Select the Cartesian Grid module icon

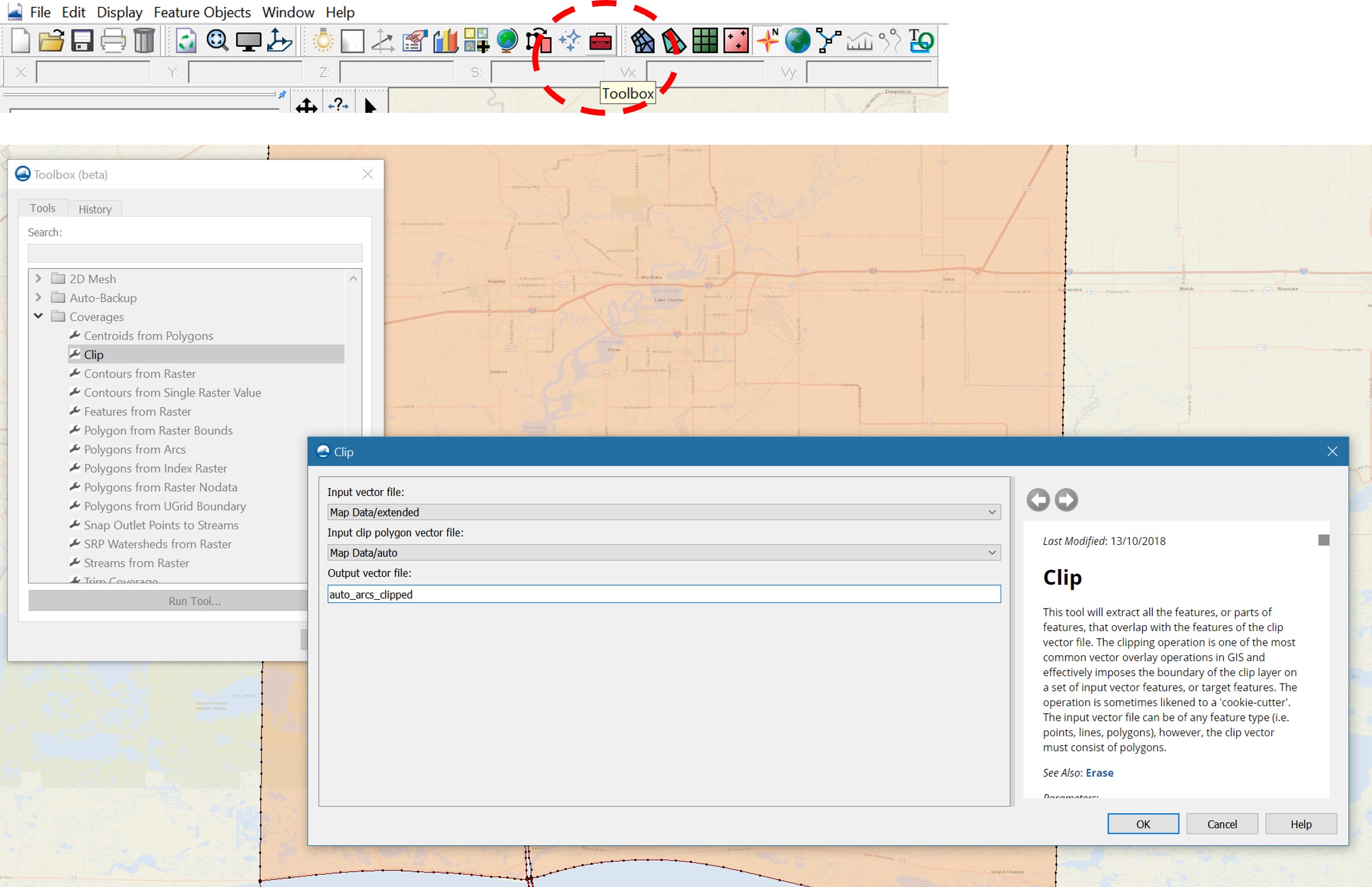click(x=705, y=41)
